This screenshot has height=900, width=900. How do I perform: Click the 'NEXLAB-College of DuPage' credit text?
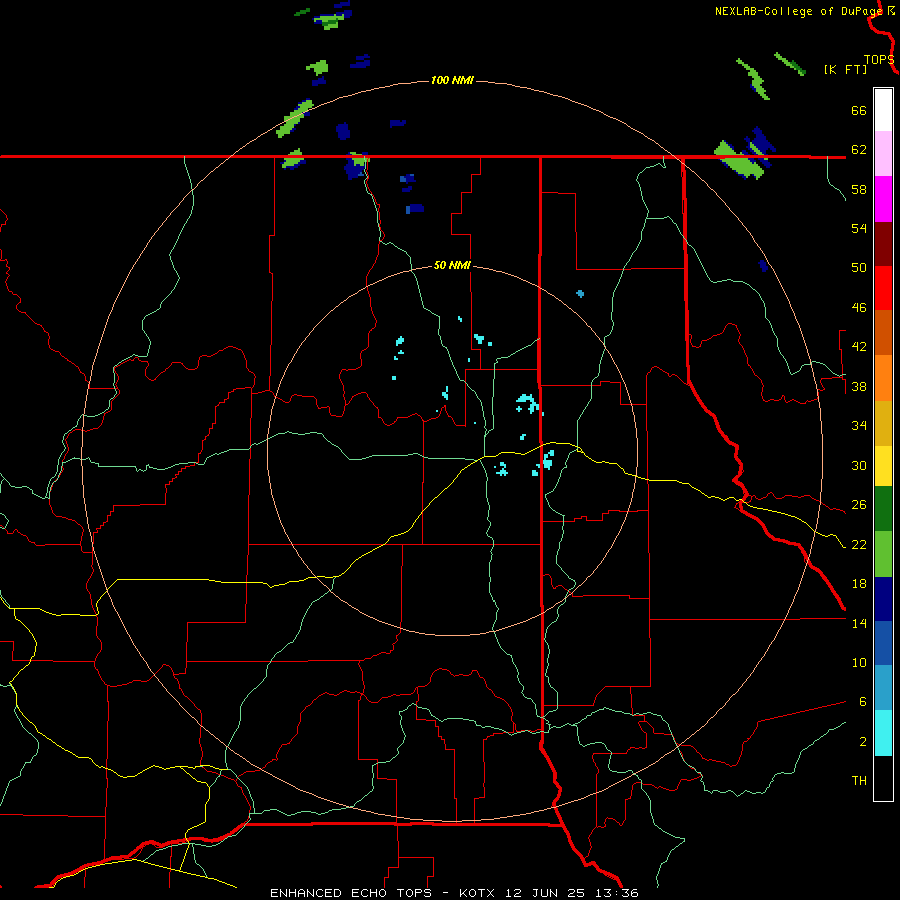pos(799,11)
